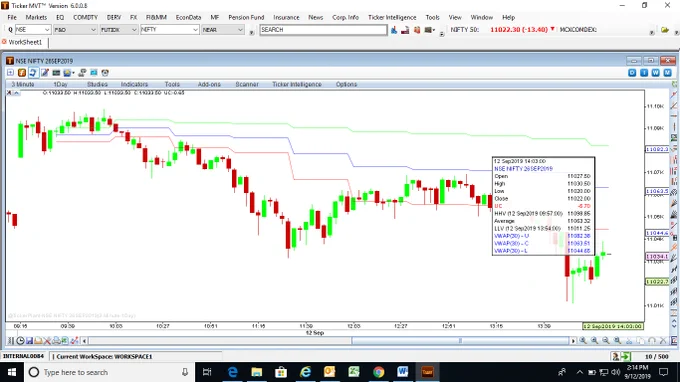Screen dimensions: 680x382
Task: Click the Current WorkSpace: WORKSPACE1 status text
Action: coord(104,356)
